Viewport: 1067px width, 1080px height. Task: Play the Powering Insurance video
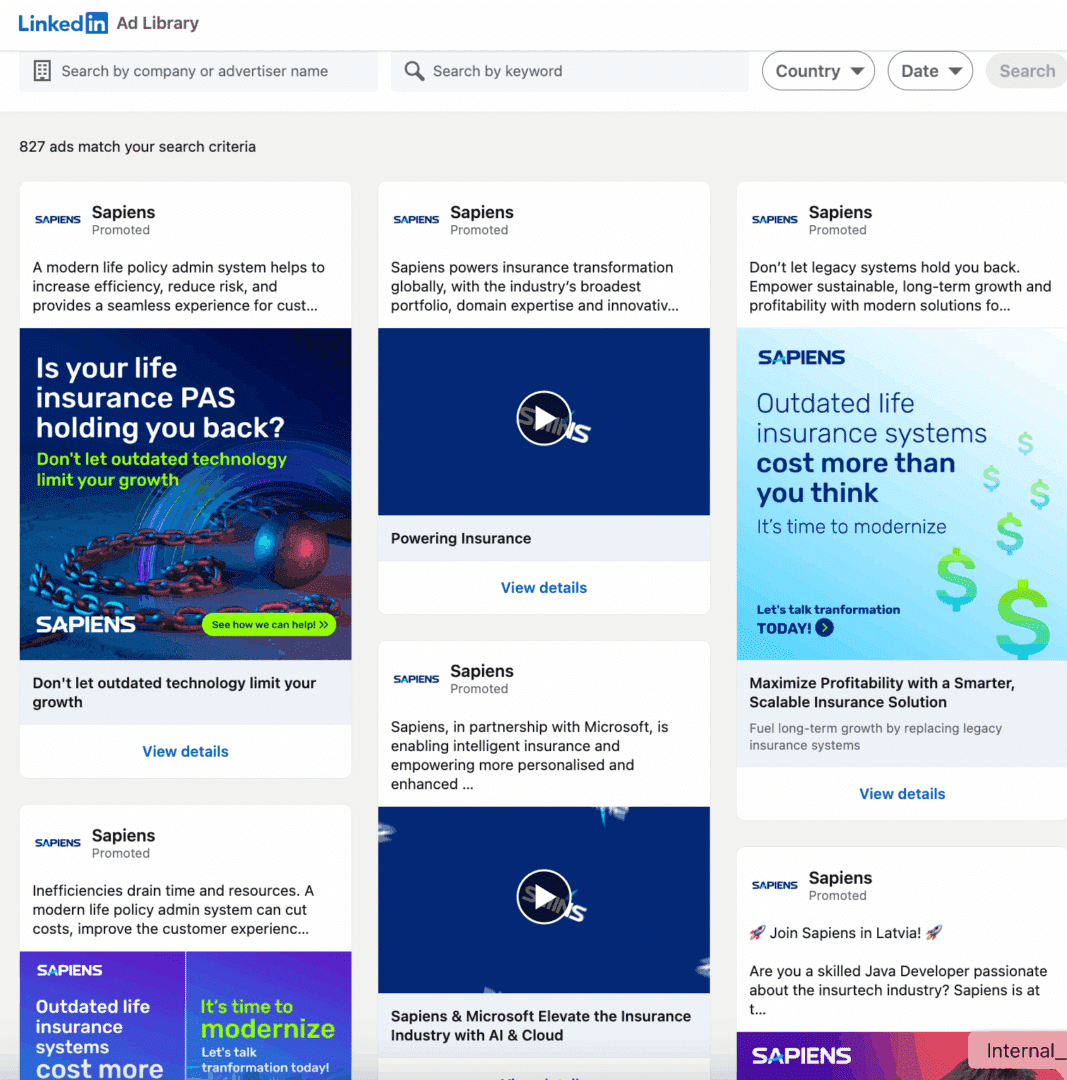coord(543,418)
